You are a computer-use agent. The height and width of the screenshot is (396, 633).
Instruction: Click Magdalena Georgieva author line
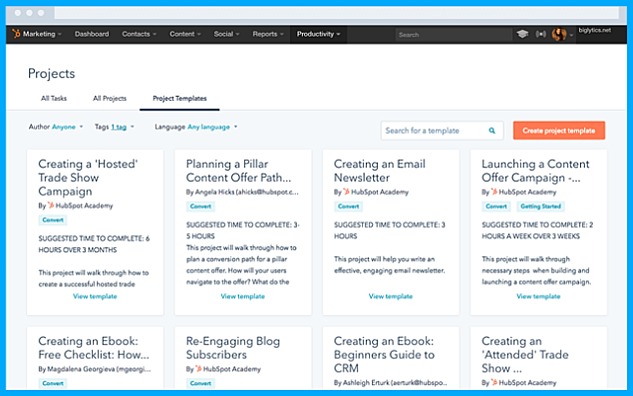click(x=94, y=369)
